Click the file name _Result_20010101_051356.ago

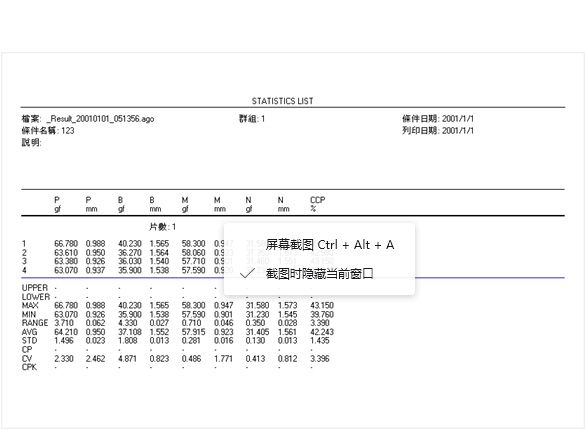[100, 119]
